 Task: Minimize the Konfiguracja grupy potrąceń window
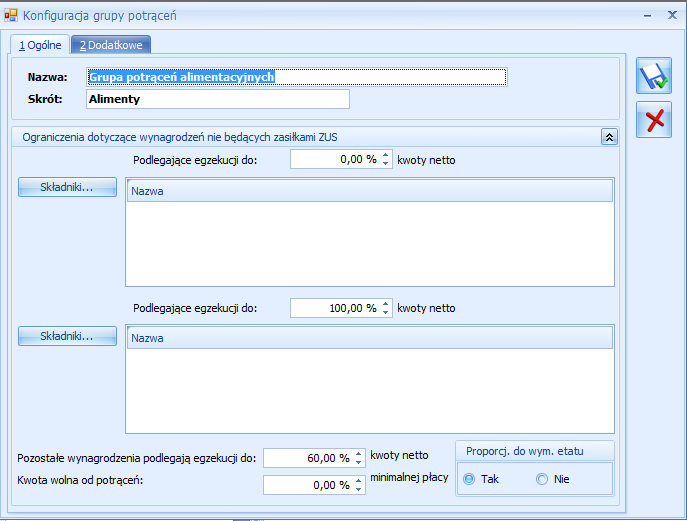tap(648, 16)
